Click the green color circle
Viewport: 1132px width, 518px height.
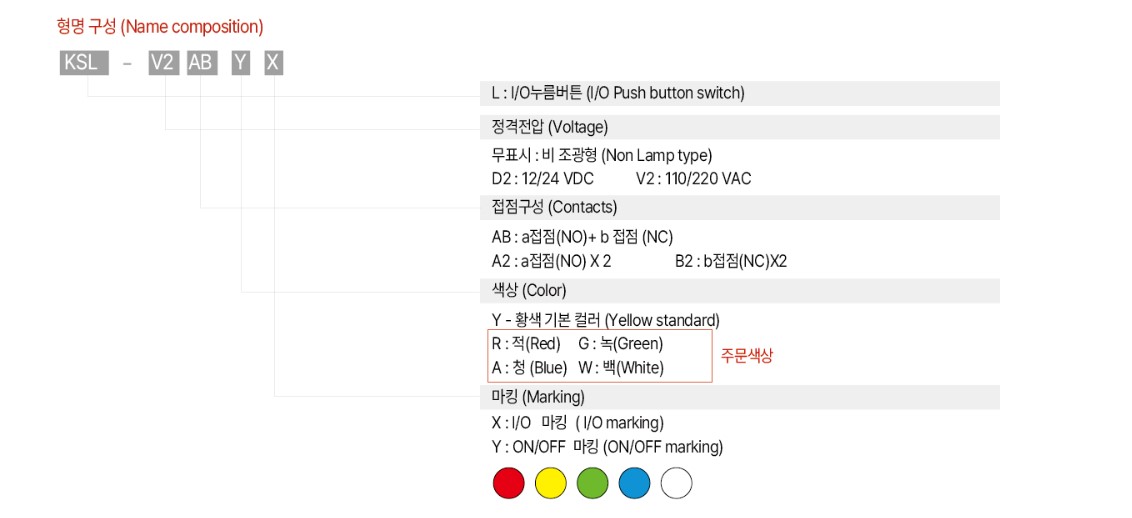pyautogui.click(x=593, y=483)
